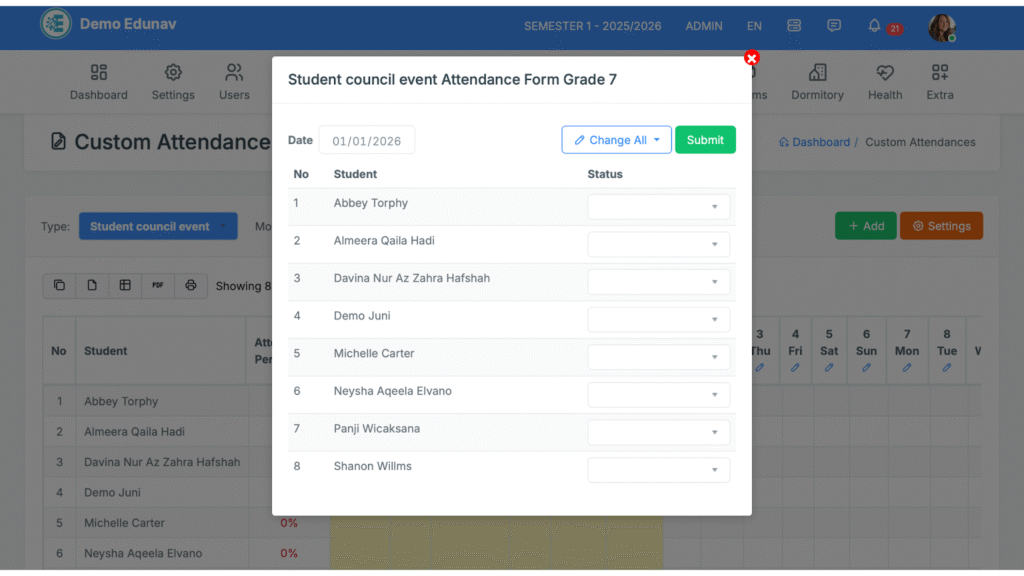The image size is (1024, 576).
Task: Click the Date input field
Action: click(x=366, y=141)
